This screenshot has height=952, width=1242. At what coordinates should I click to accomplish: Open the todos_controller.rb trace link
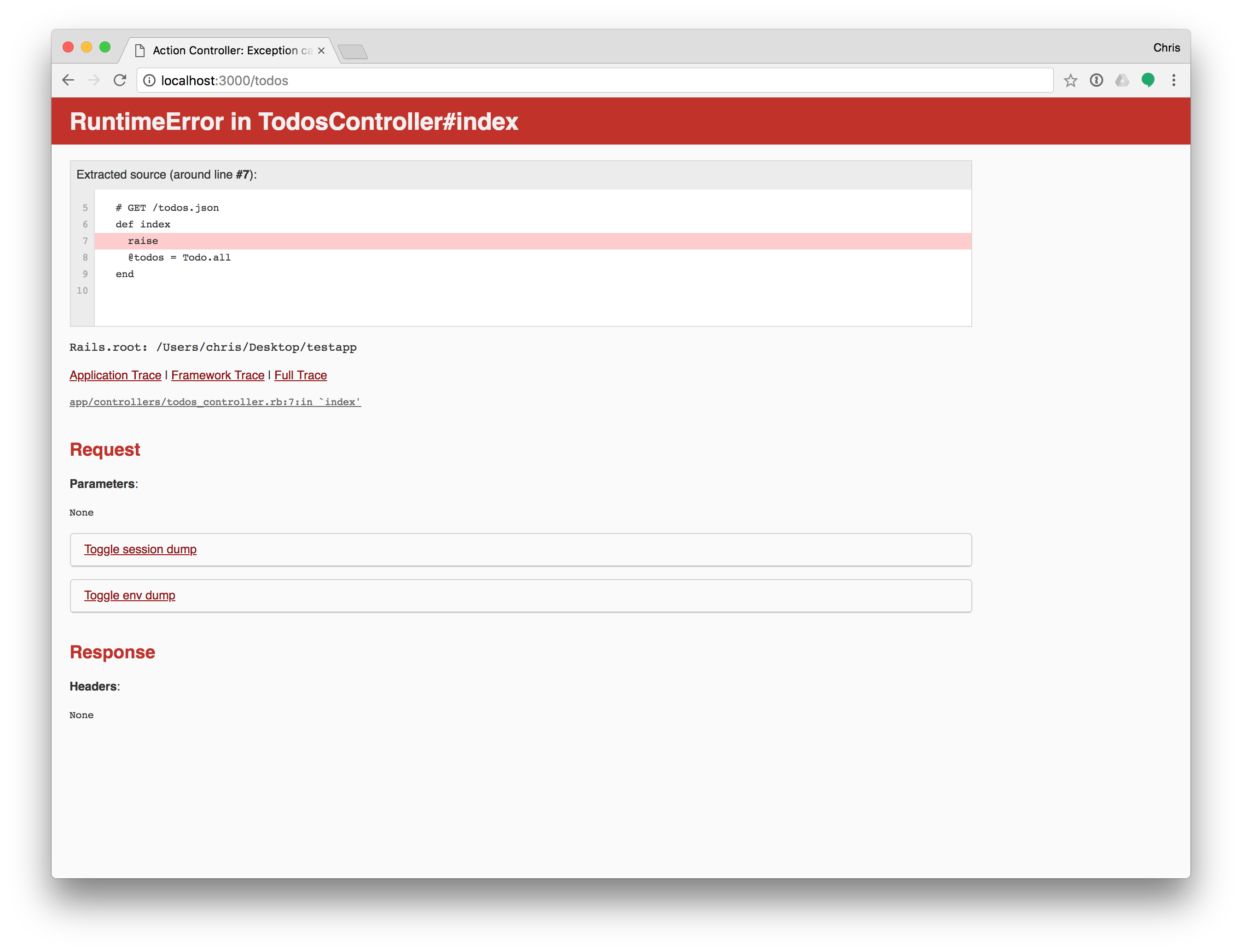(x=214, y=401)
